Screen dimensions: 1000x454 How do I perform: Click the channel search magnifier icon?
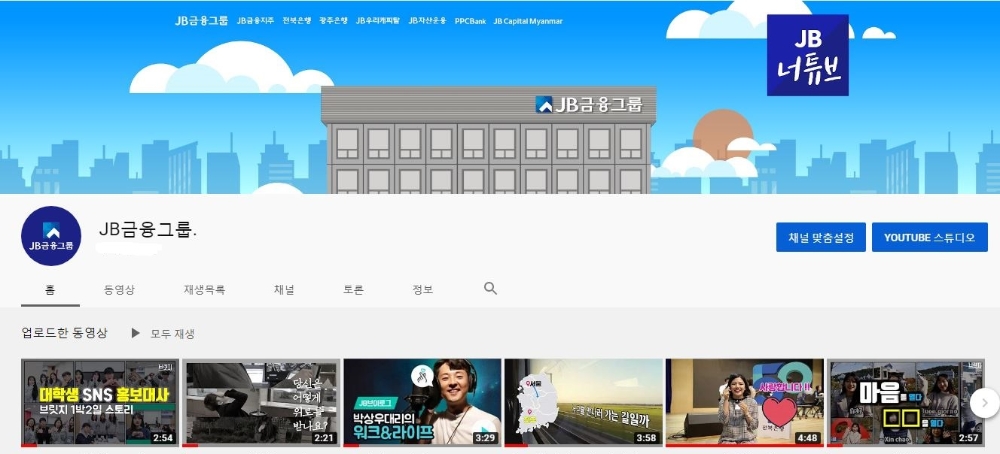[x=490, y=288]
